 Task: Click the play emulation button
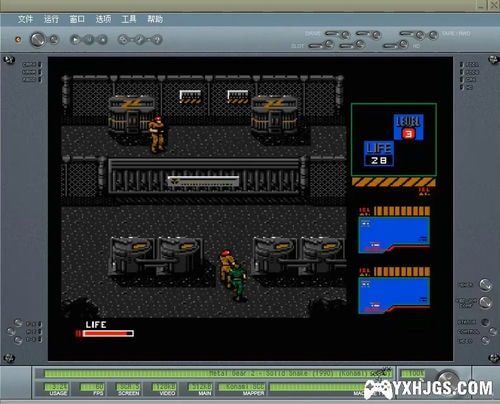coord(75,40)
